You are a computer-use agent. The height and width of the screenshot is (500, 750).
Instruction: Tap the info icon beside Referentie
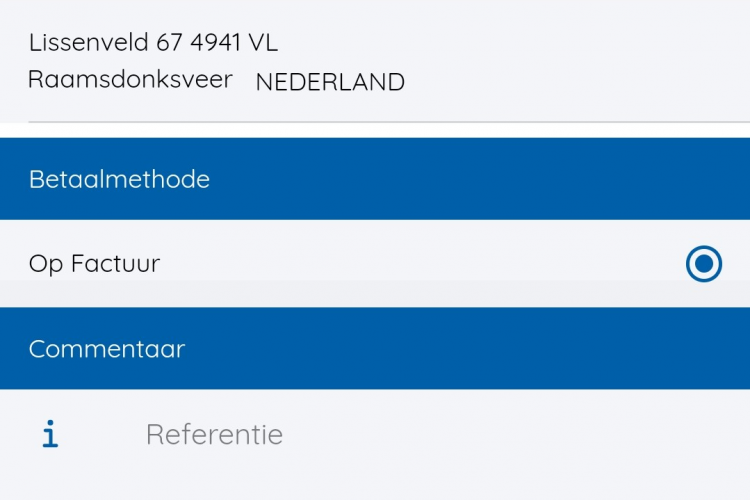(50, 434)
